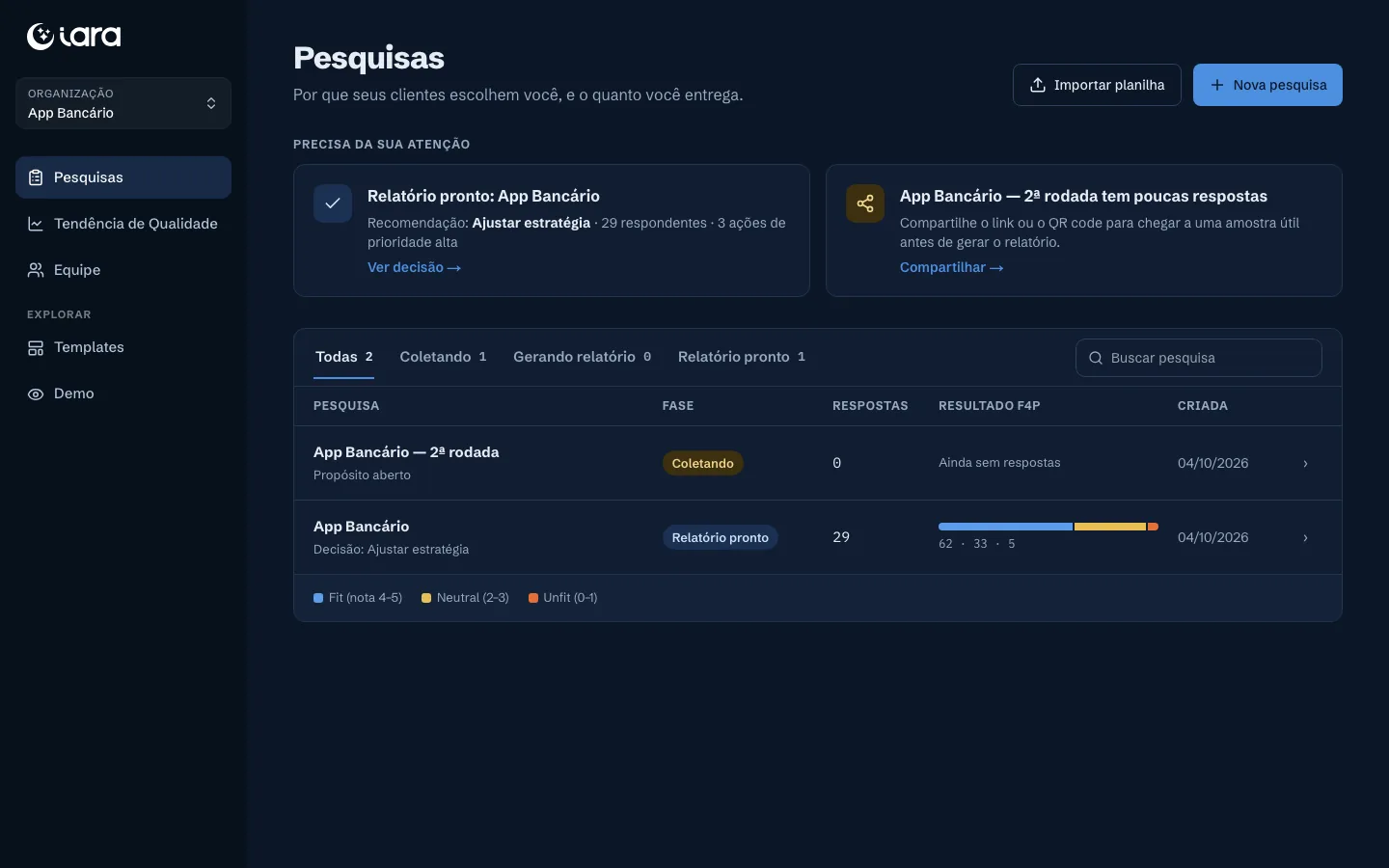Click the Fase column header
Viewport: 1389px width, 868px height.
pos(678,406)
